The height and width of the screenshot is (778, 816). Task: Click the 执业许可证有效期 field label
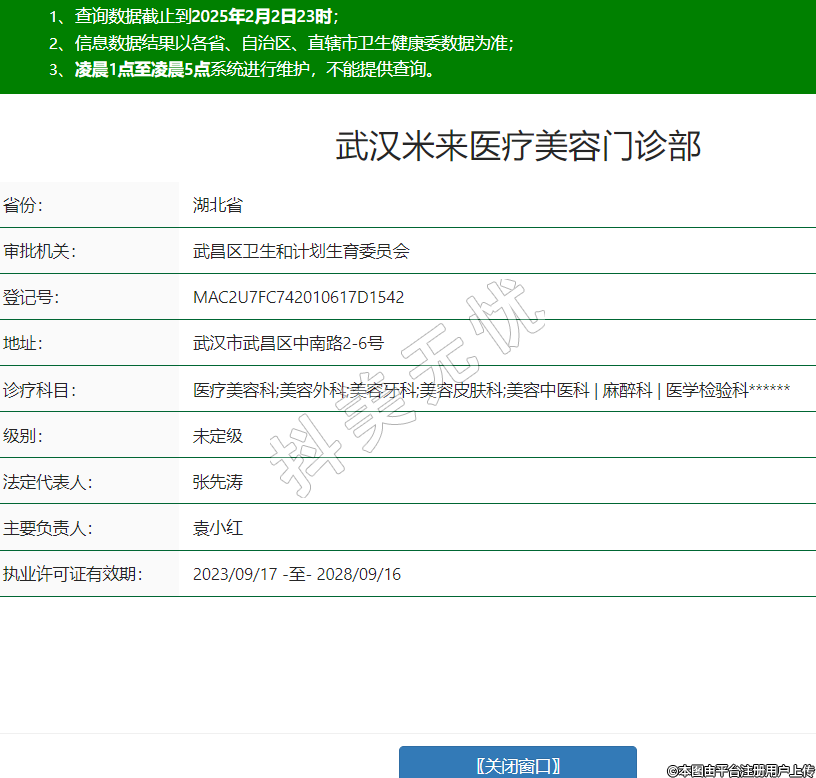[72, 574]
